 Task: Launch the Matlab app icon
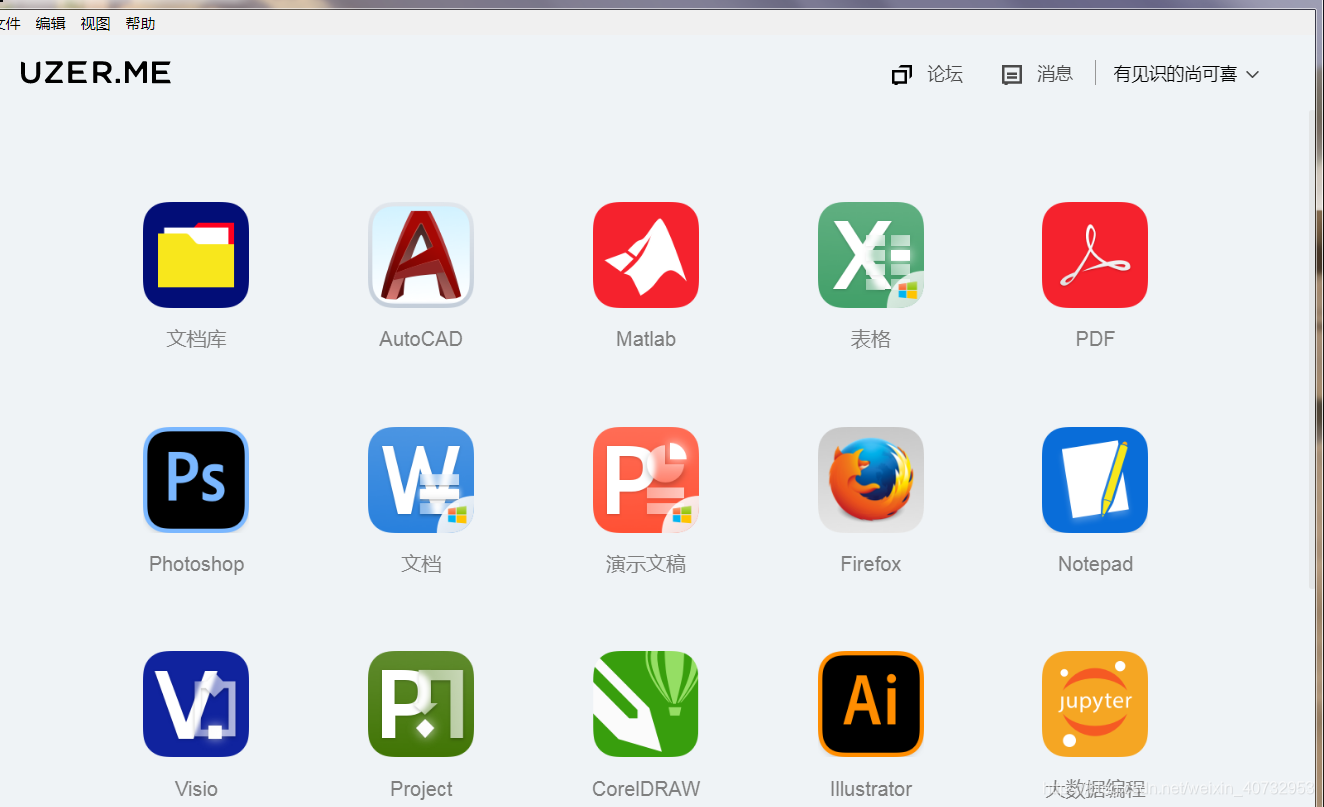(x=646, y=255)
